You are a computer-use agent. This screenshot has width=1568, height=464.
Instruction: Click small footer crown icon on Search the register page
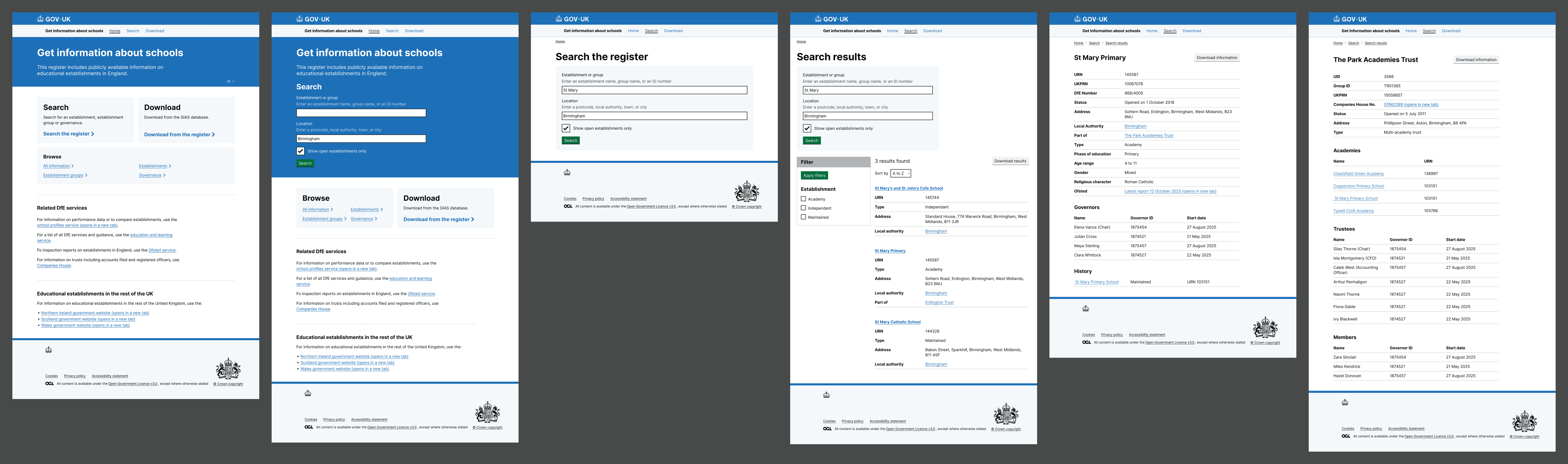point(567,172)
